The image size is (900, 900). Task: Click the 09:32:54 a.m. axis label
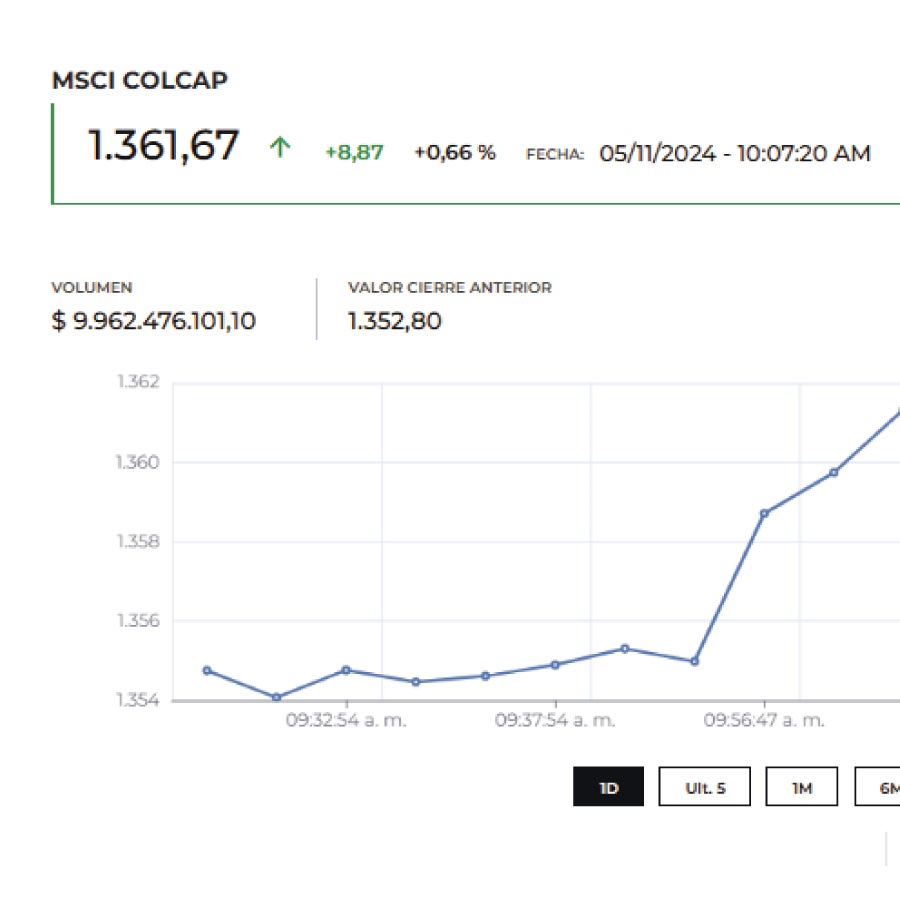tap(350, 717)
